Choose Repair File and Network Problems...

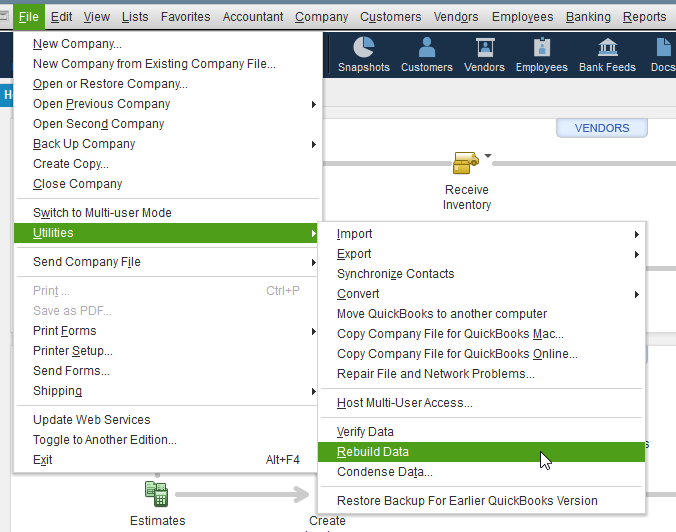[481, 374]
